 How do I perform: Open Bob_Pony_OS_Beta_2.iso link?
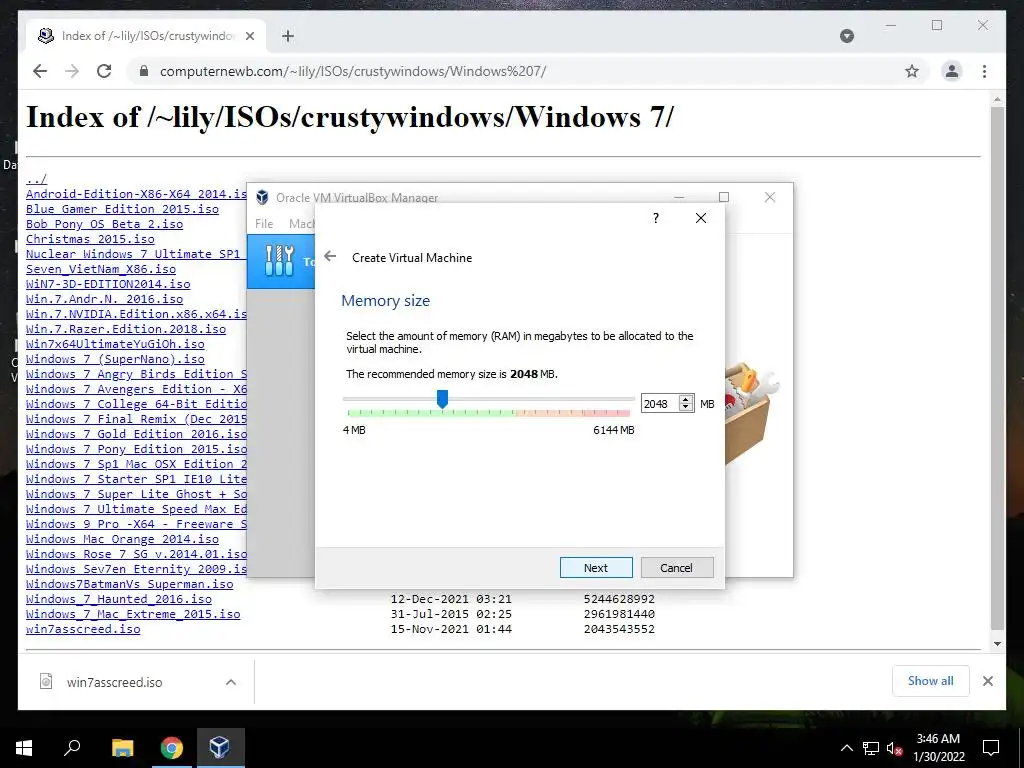[x=104, y=224]
